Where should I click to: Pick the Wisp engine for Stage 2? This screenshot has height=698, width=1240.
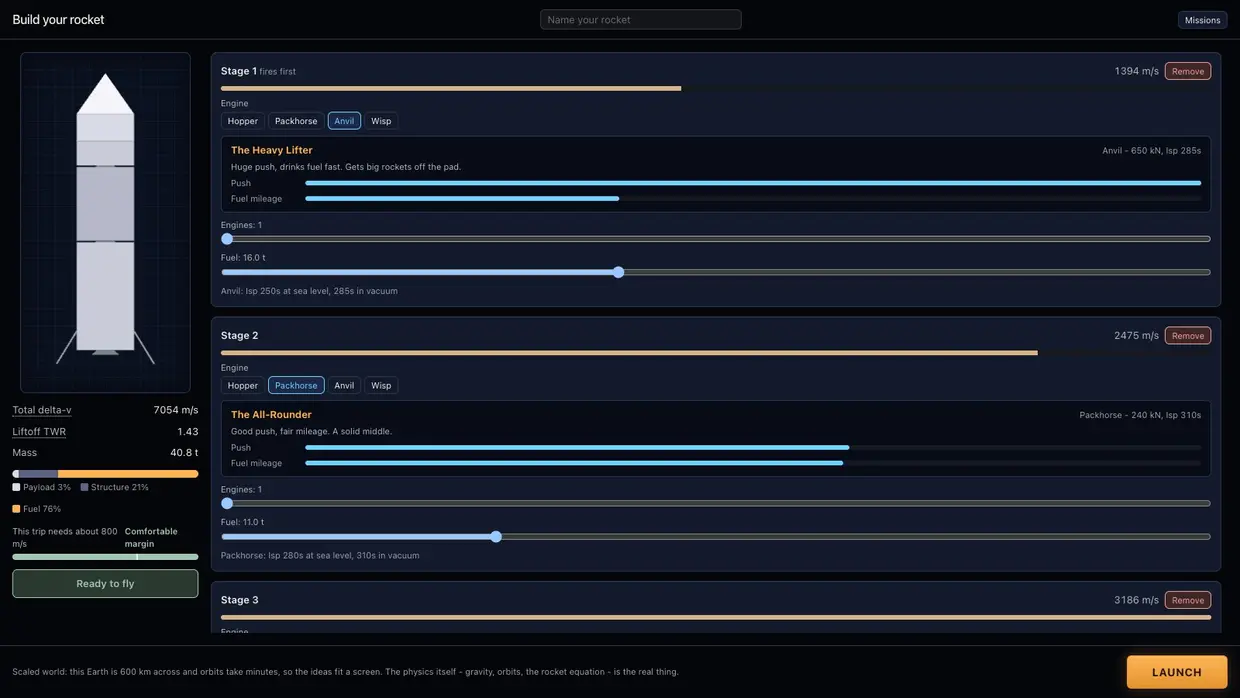click(x=381, y=385)
